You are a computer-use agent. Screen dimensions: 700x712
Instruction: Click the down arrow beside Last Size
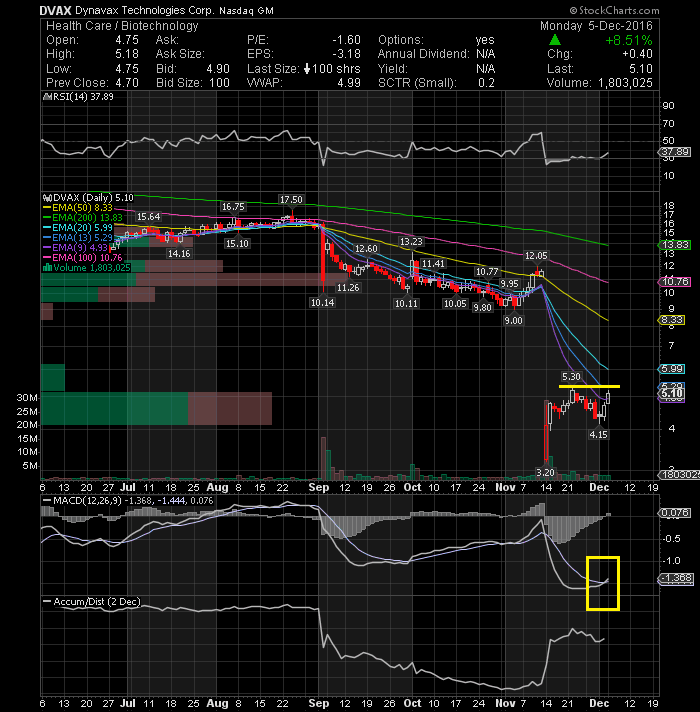pyautogui.click(x=307, y=69)
